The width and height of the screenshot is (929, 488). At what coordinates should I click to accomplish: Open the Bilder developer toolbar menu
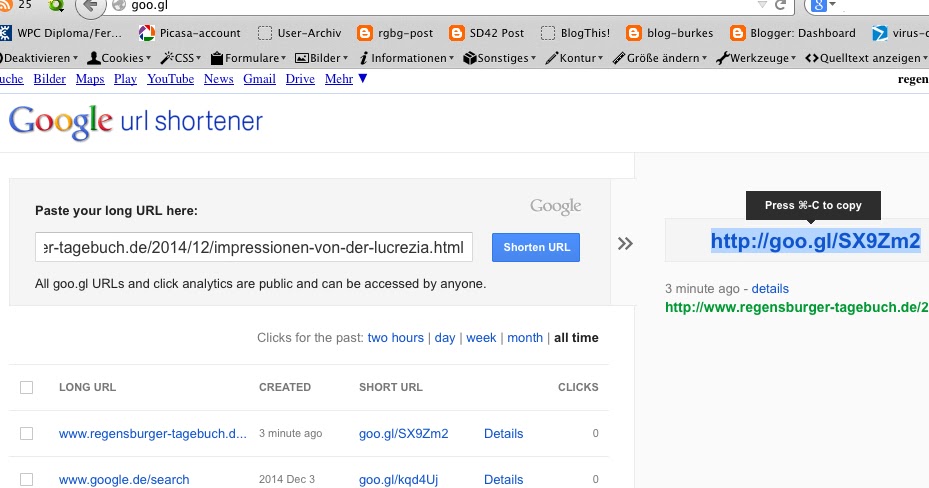coord(321,58)
